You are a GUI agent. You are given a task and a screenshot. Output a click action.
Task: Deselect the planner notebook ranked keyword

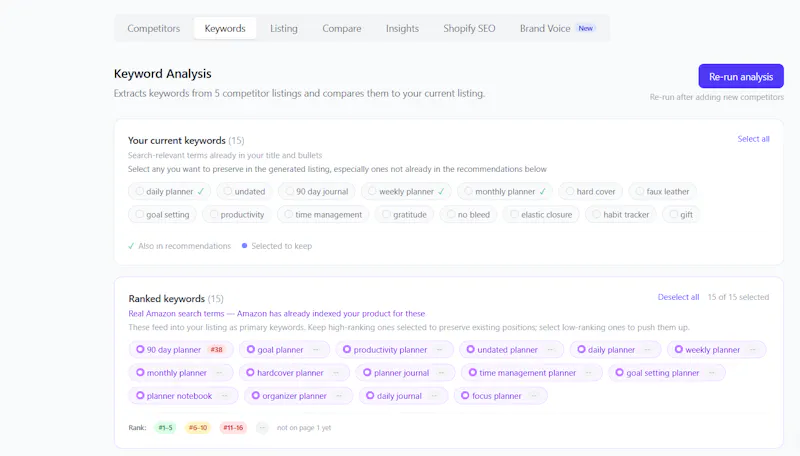point(183,395)
